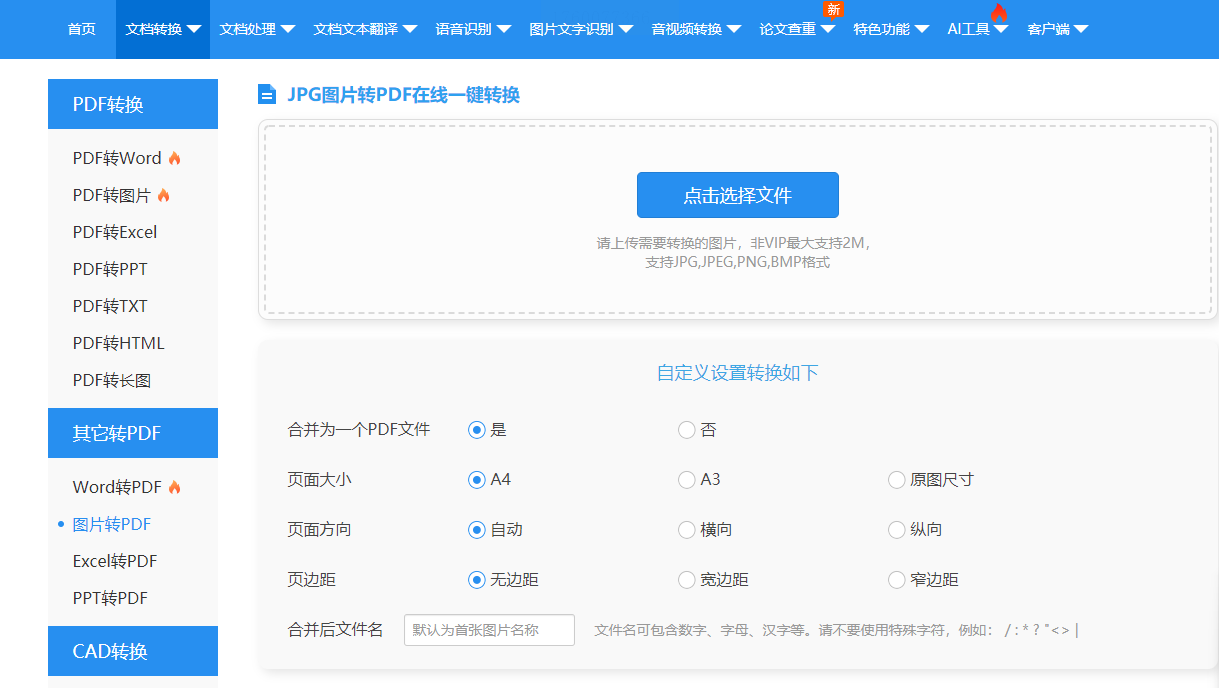Image resolution: width=1219 pixels, height=688 pixels.
Task: Open the Excel转PDF sidebar link
Action: click(x=115, y=561)
